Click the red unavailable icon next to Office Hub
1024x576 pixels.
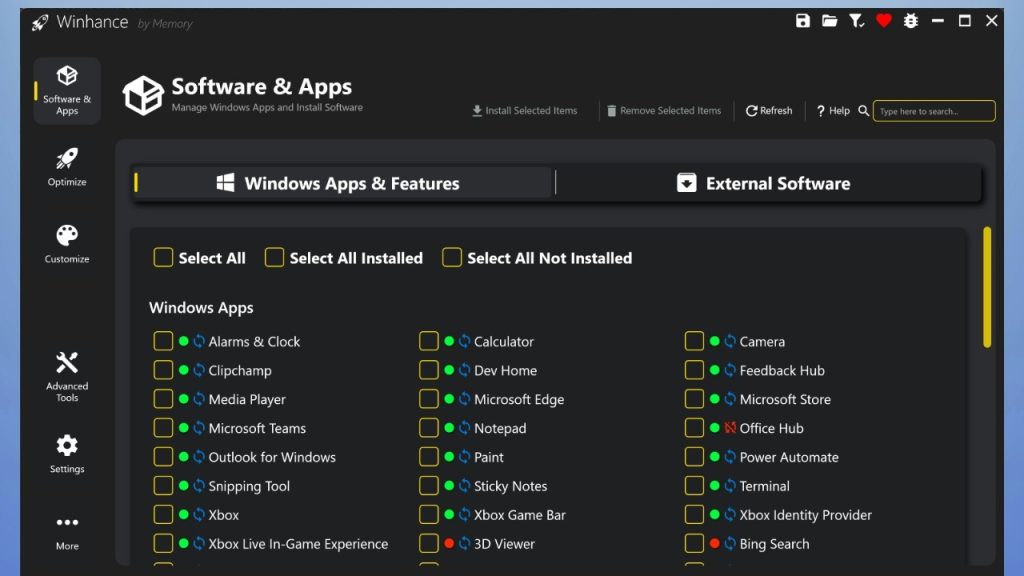(730, 428)
